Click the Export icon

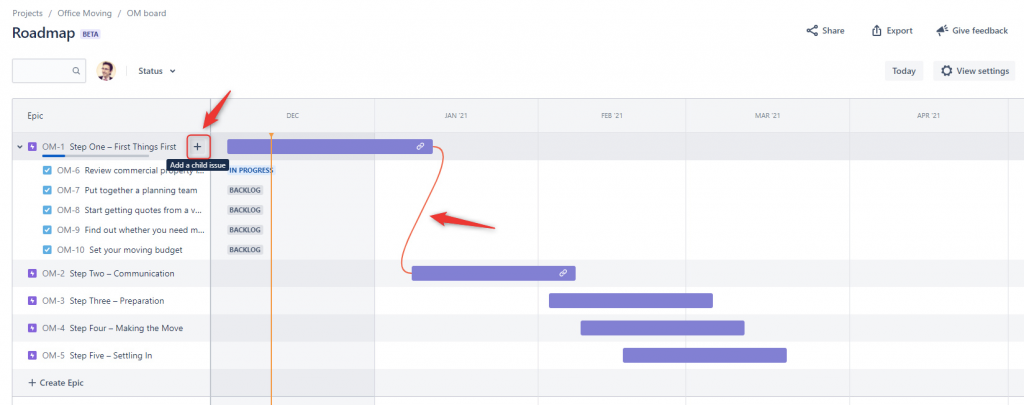(876, 31)
